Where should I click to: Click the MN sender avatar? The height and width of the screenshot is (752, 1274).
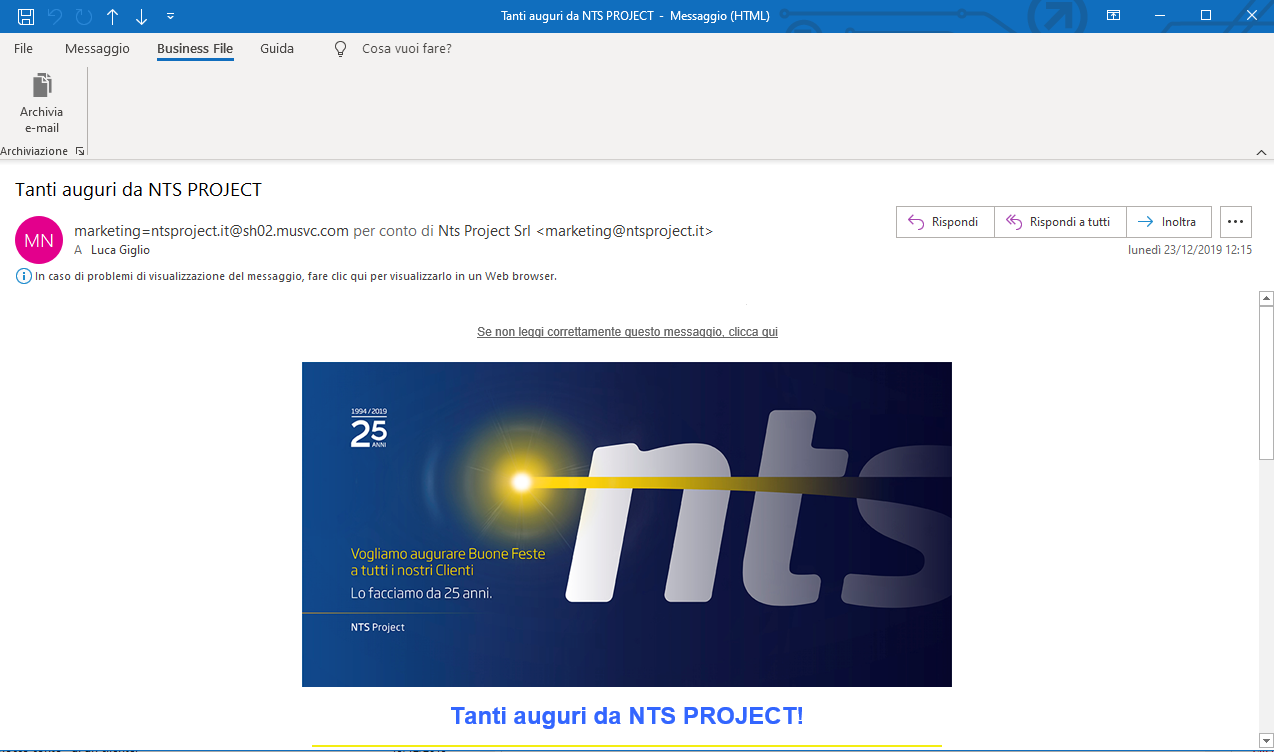(x=39, y=240)
